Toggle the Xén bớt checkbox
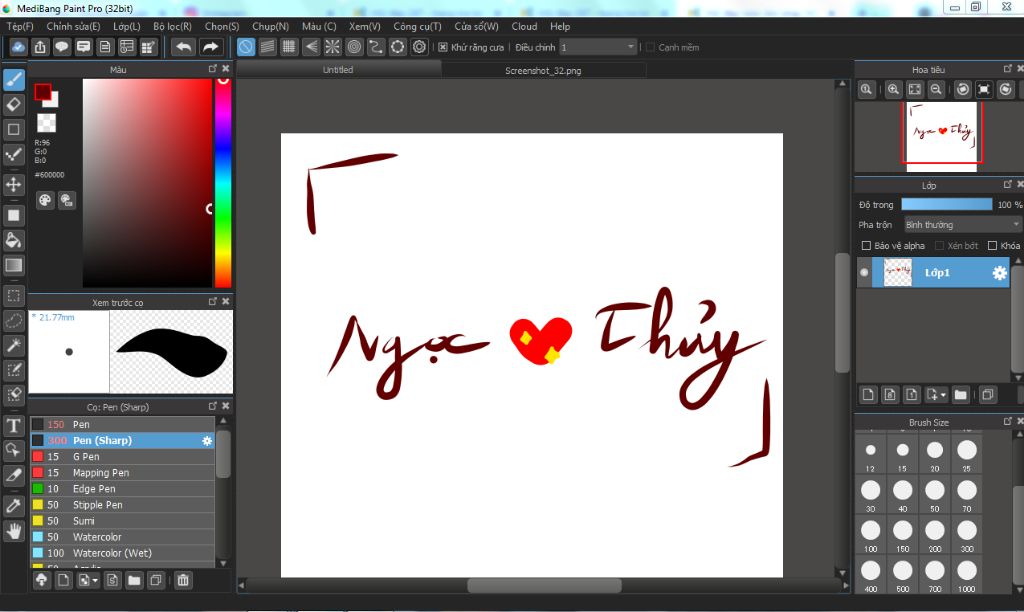Image resolution: width=1024 pixels, height=612 pixels. tap(940, 246)
